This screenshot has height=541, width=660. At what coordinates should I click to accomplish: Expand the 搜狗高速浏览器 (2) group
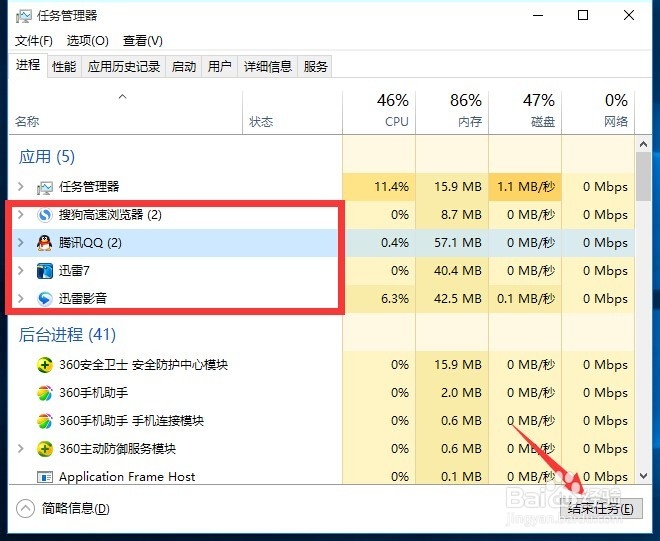click(x=20, y=215)
